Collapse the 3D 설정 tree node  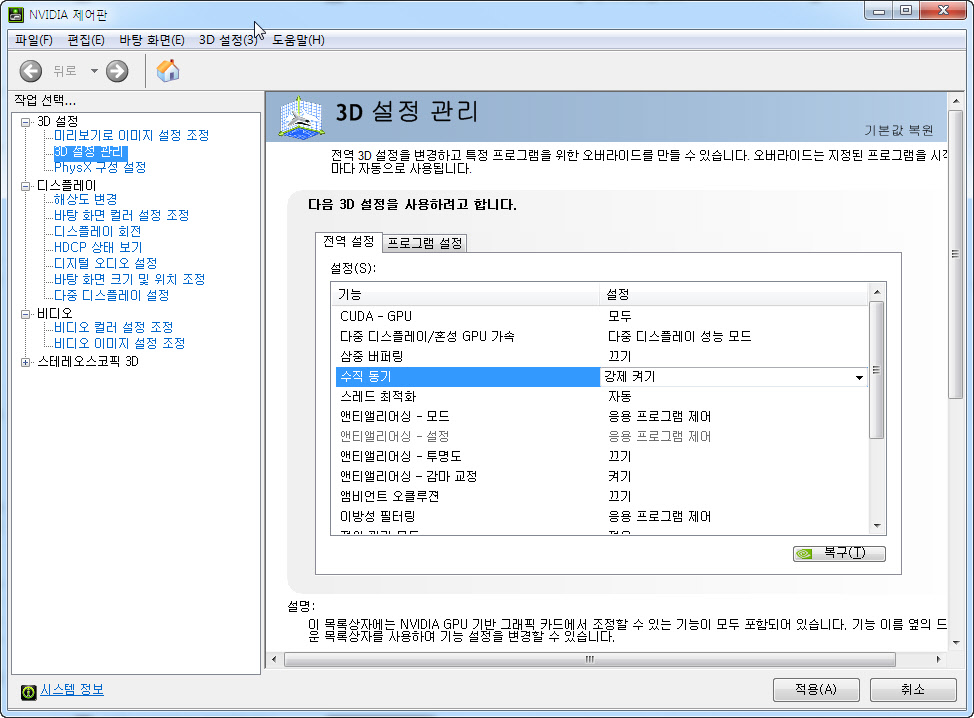click(x=25, y=122)
